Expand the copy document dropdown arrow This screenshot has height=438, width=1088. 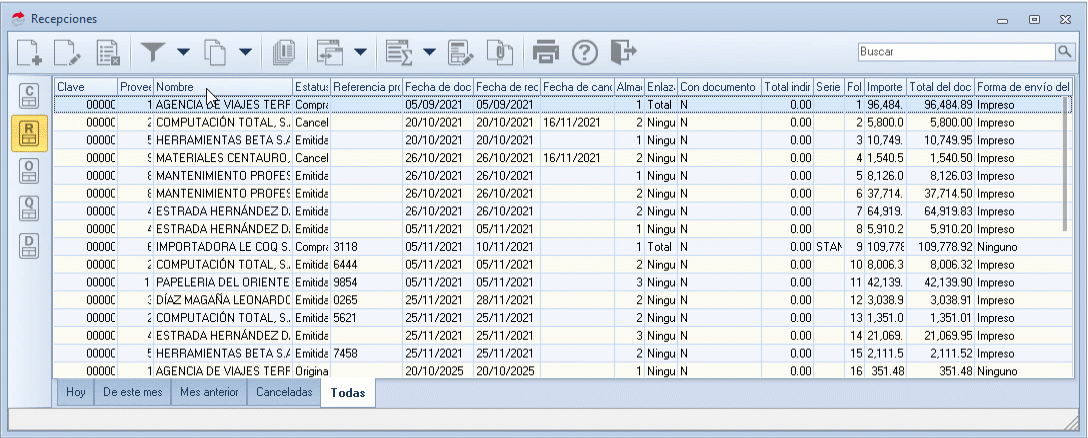244,51
